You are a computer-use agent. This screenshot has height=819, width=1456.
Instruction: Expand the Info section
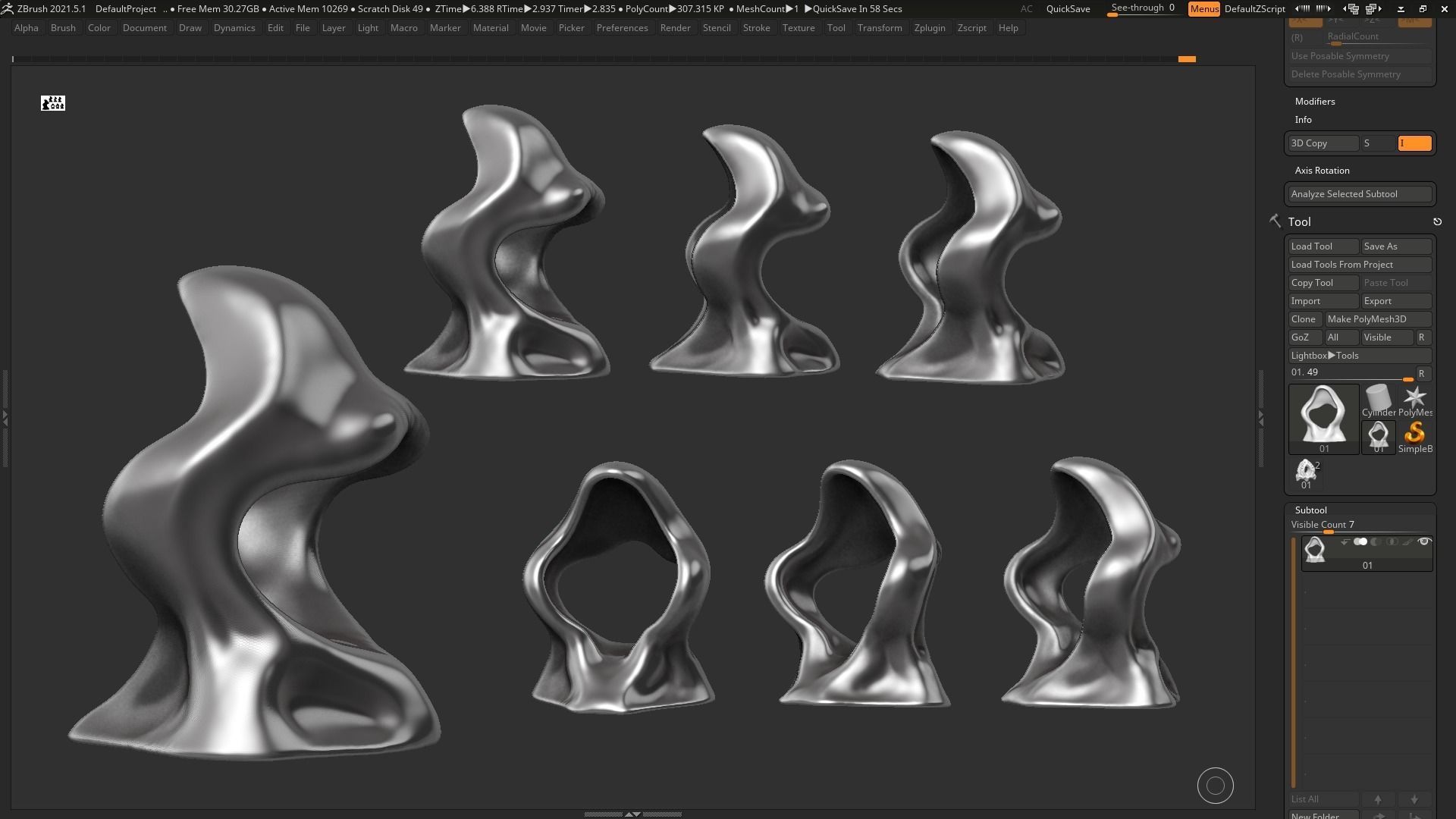pos(1303,120)
